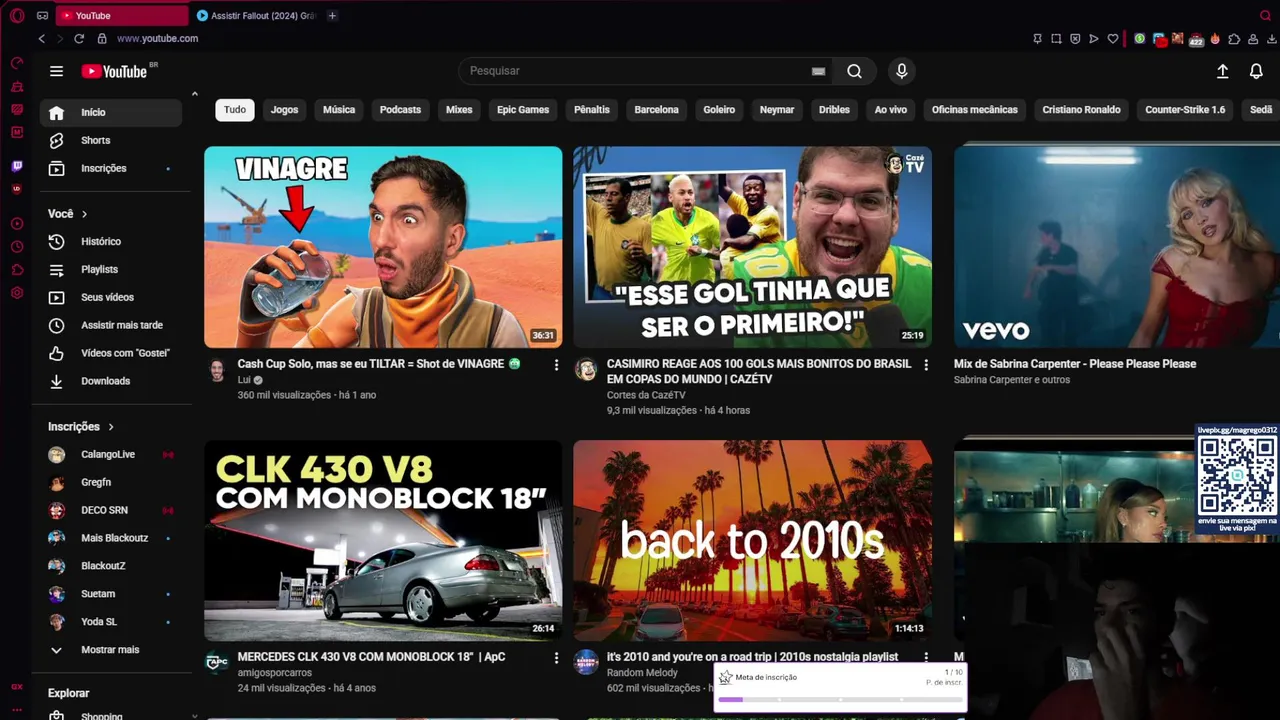This screenshot has height=720, width=1280.
Task: Open options menu for Casimiro Reage video
Action: [925, 365]
